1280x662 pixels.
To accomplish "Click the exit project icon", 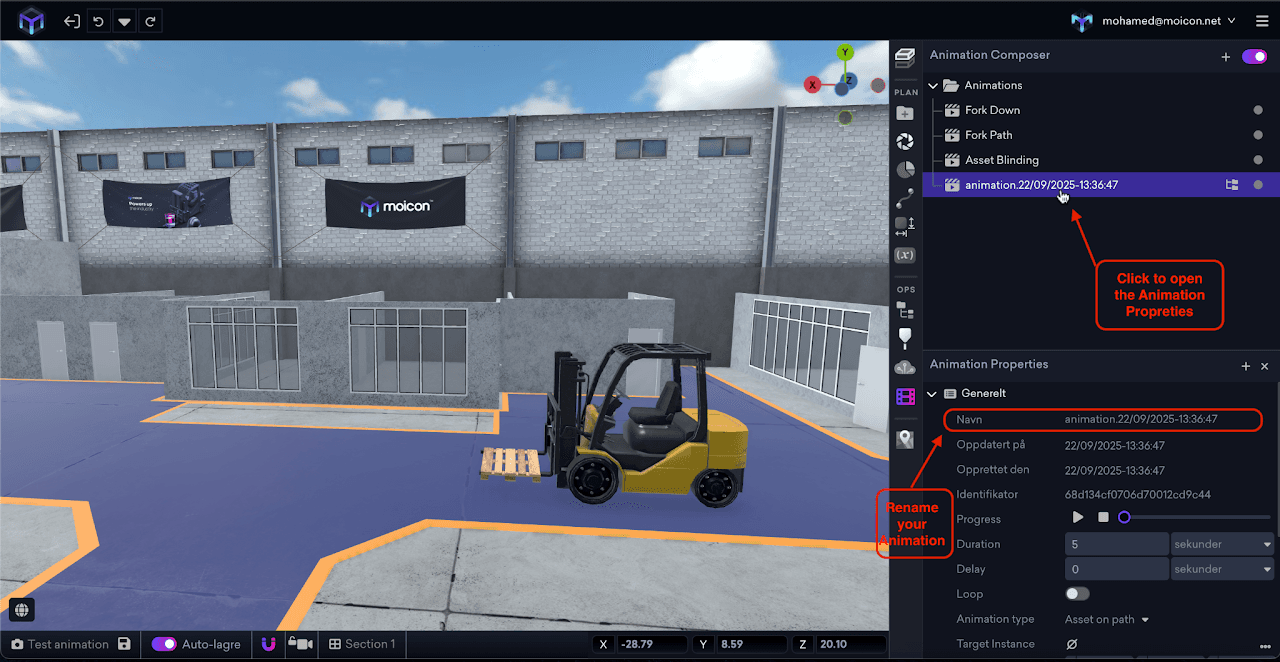I will point(72,21).
